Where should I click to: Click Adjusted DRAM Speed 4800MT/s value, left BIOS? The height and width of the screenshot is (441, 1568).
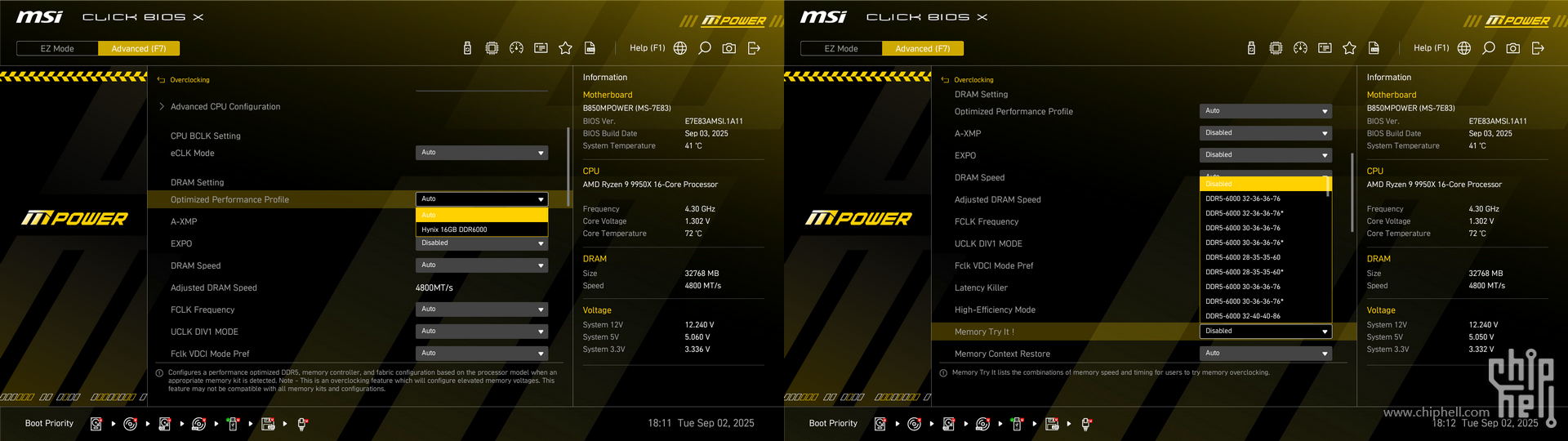click(434, 287)
